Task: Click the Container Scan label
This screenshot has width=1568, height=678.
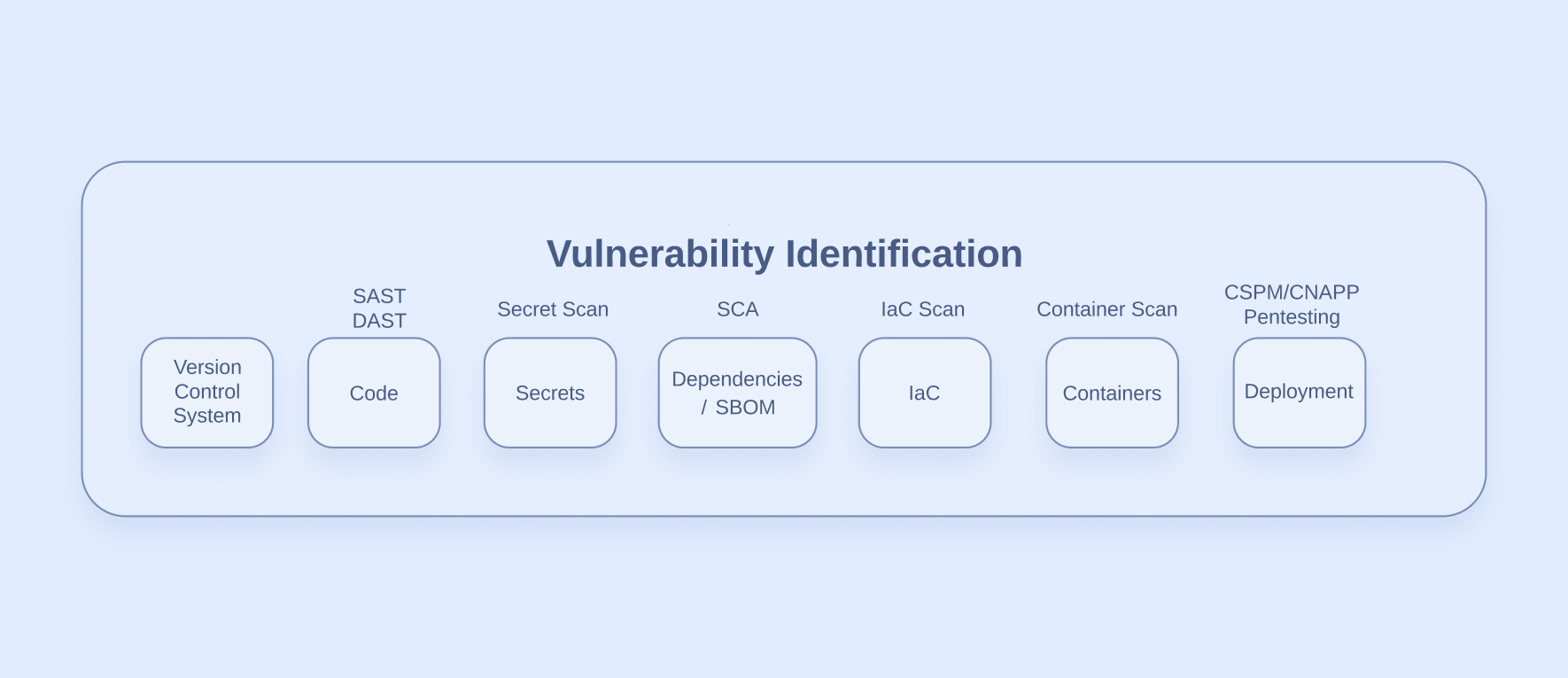Action: 1107,309
